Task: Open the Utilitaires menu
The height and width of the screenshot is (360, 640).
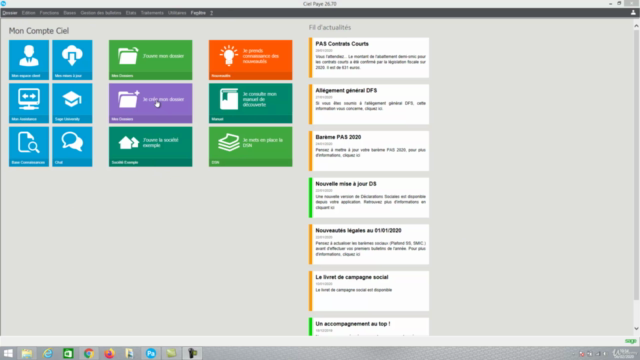Action: pyautogui.click(x=177, y=13)
